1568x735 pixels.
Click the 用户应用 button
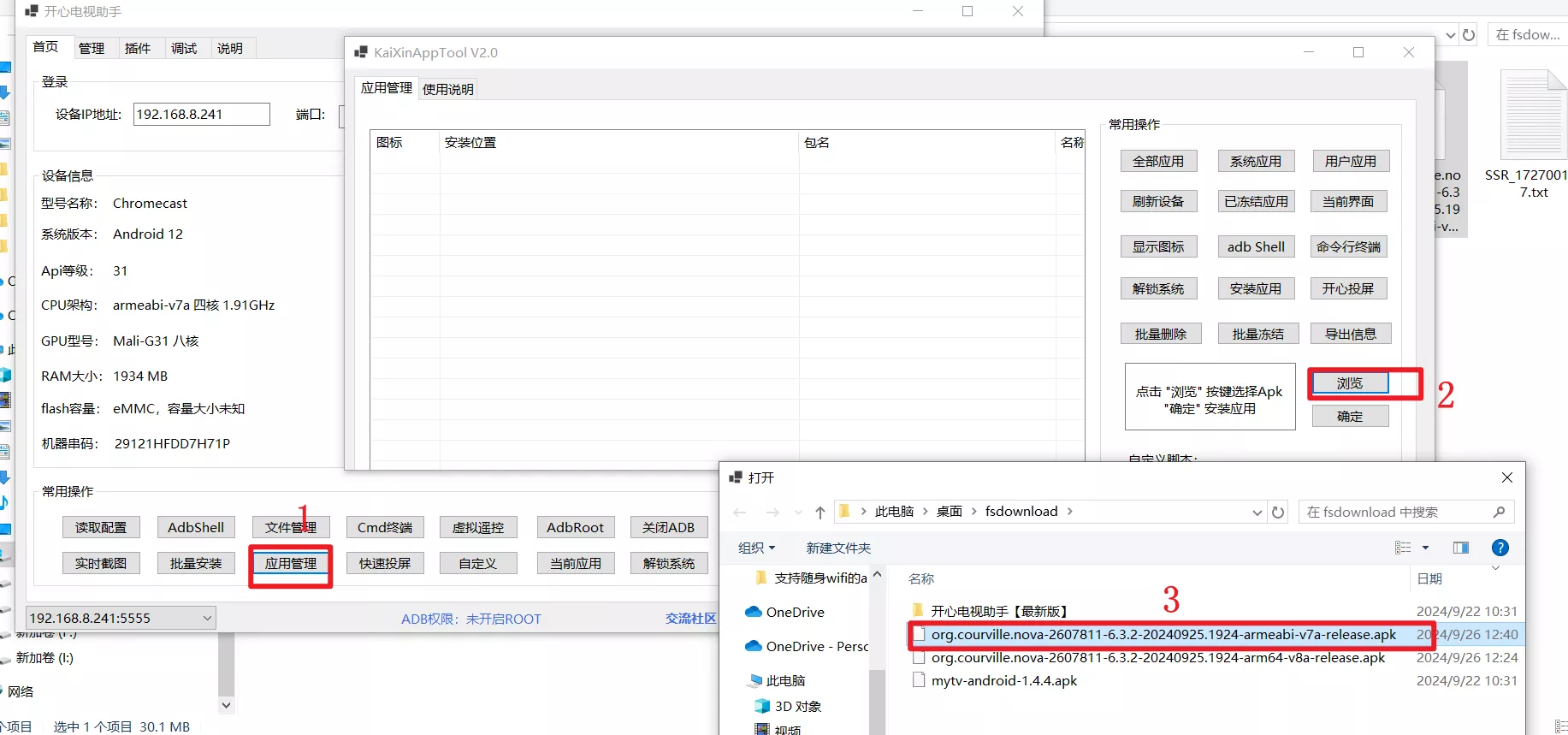(1351, 162)
